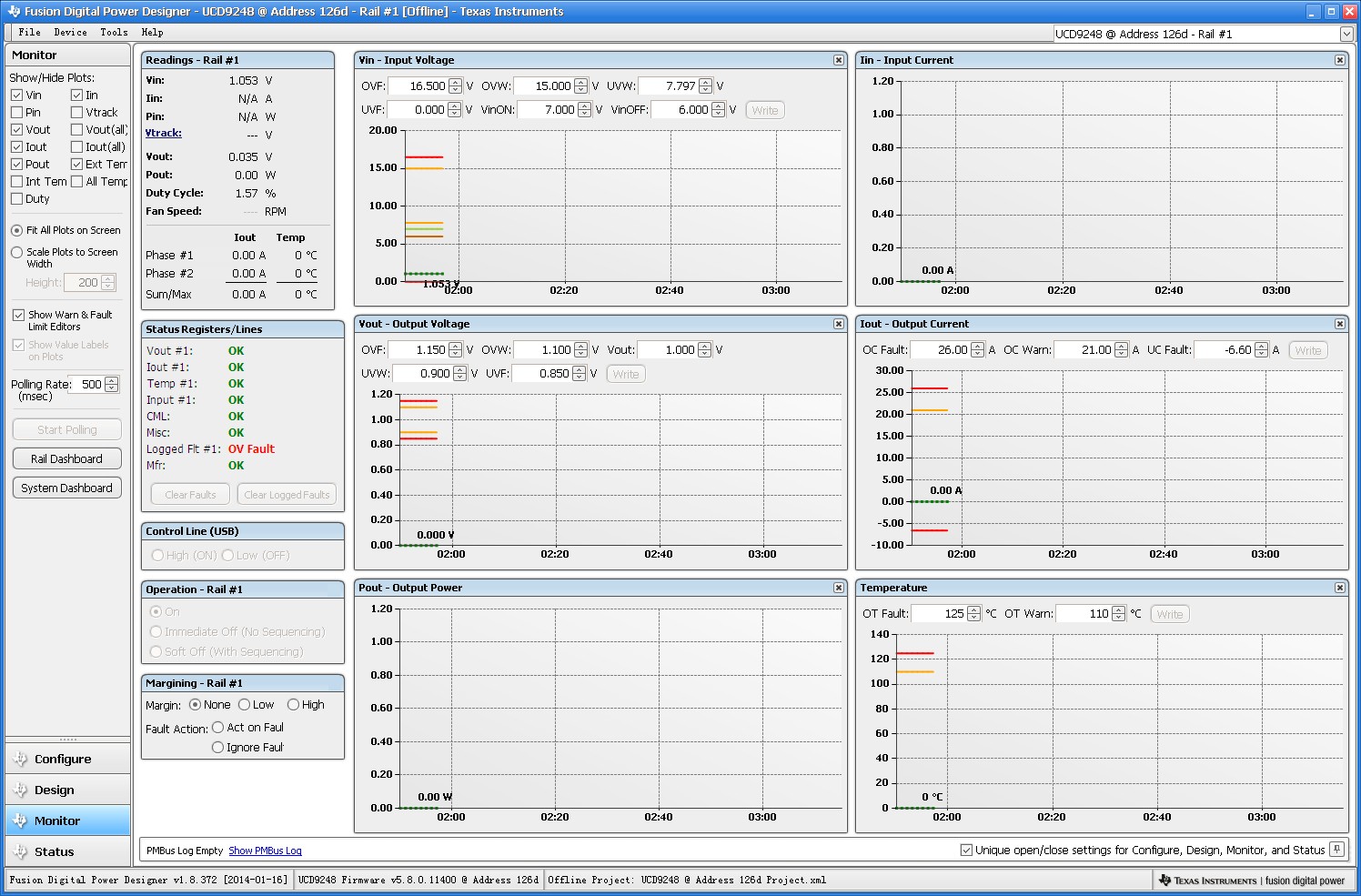Switch to the Status section
The width and height of the screenshot is (1361, 896).
click(67, 851)
